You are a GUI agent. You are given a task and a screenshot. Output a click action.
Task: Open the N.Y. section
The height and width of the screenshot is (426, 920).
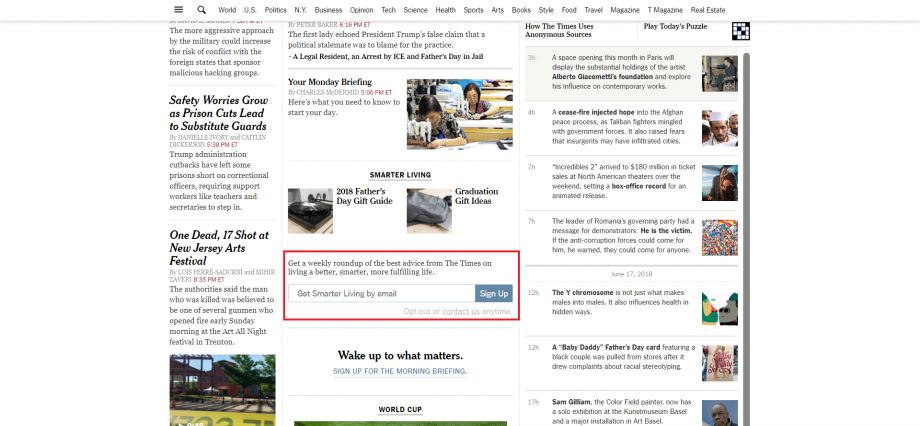(300, 10)
